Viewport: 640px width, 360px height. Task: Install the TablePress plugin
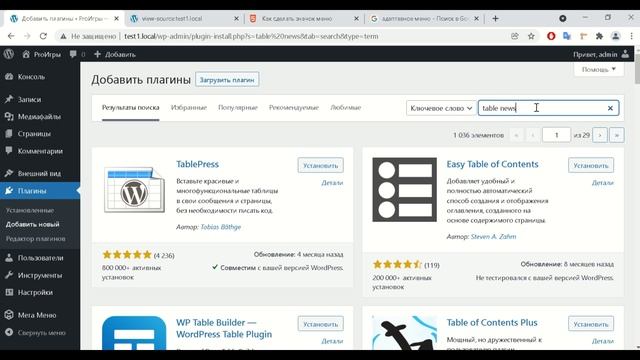320,165
